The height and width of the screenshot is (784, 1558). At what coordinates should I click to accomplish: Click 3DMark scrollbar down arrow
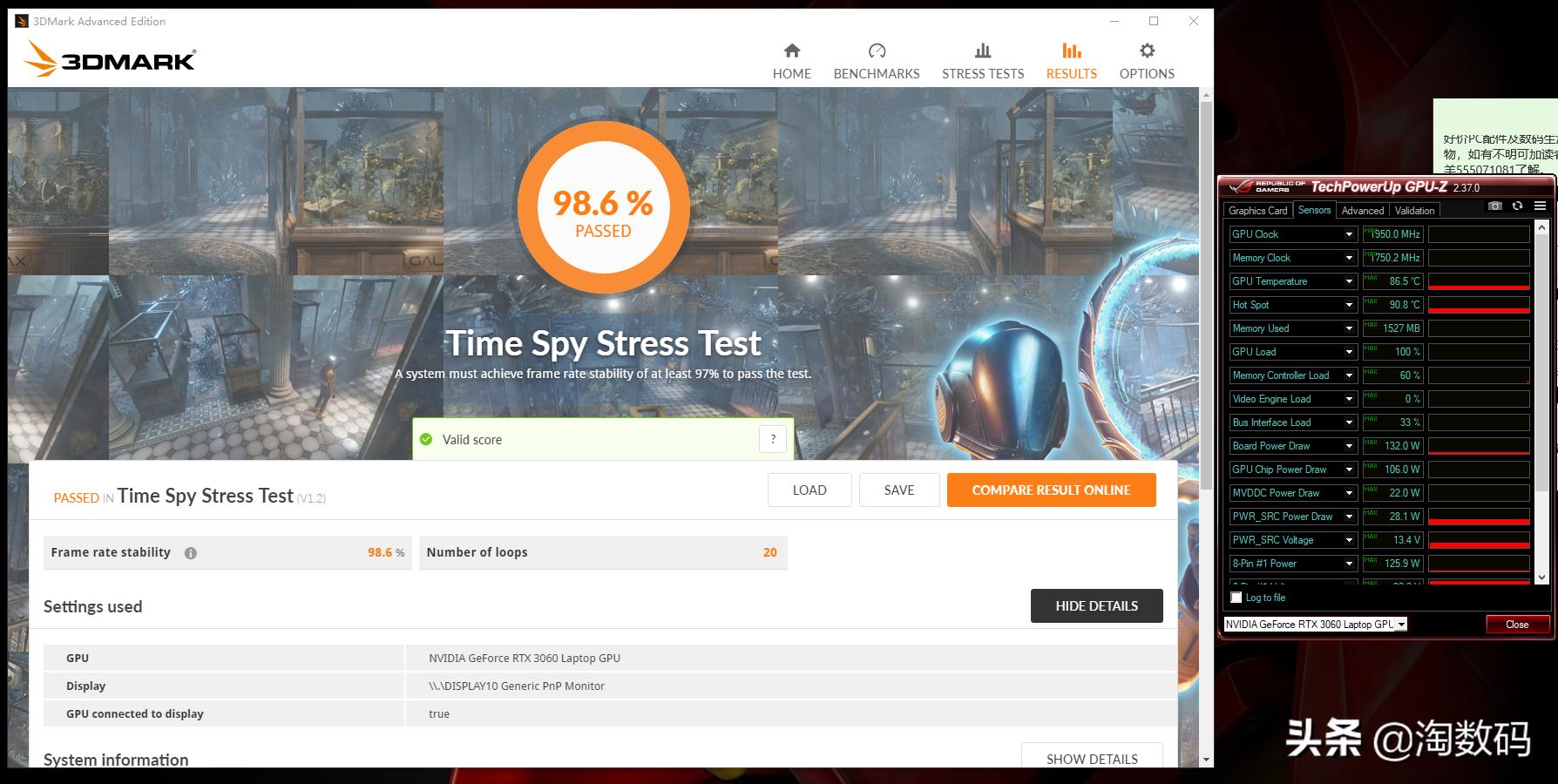(1206, 760)
